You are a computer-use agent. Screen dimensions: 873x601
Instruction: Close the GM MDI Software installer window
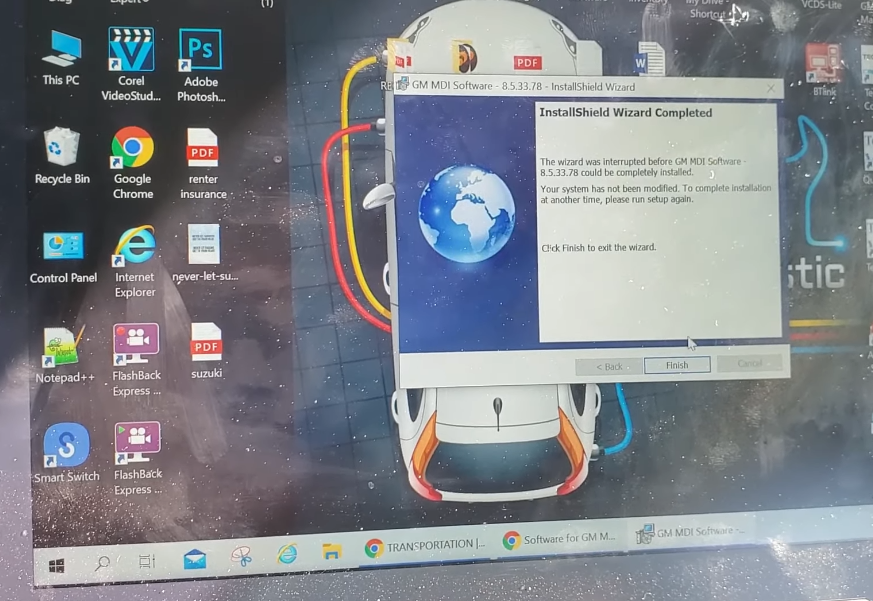(x=771, y=88)
